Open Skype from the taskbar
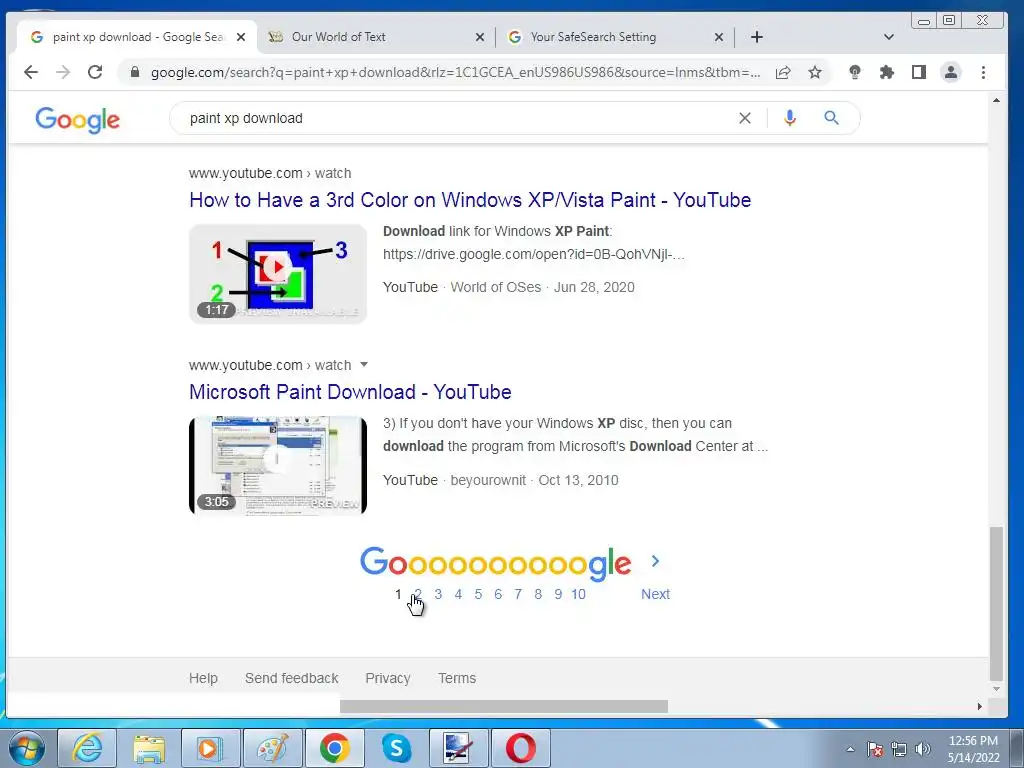The height and width of the screenshot is (768, 1024). coord(396,748)
